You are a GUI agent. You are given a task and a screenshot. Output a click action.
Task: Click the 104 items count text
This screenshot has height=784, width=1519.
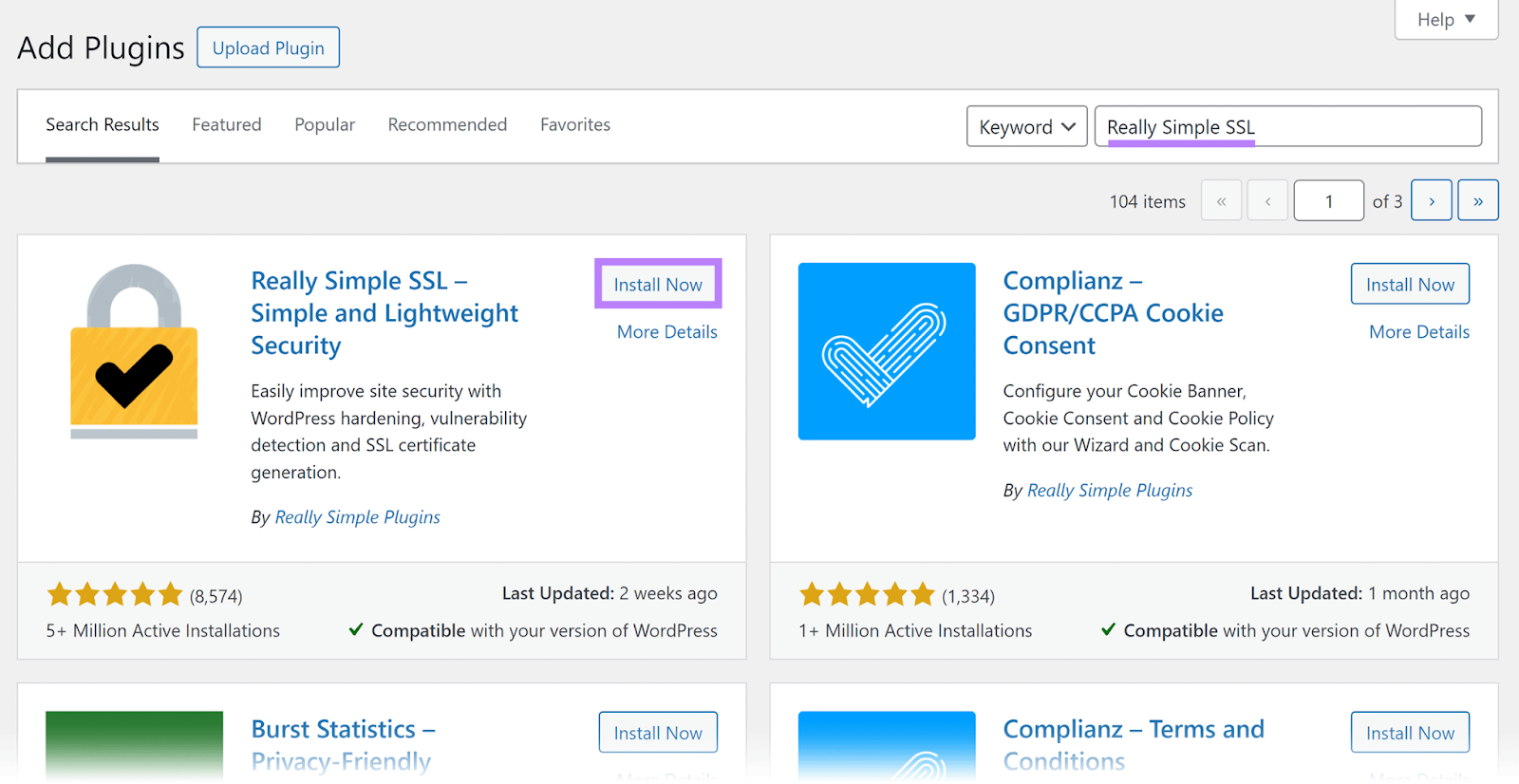[1147, 201]
